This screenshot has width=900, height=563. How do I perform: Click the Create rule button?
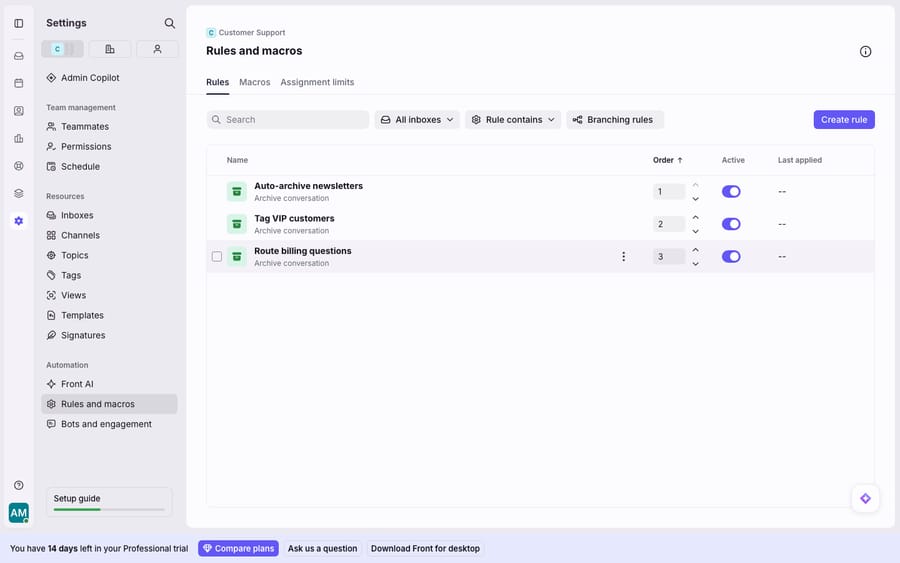(844, 119)
